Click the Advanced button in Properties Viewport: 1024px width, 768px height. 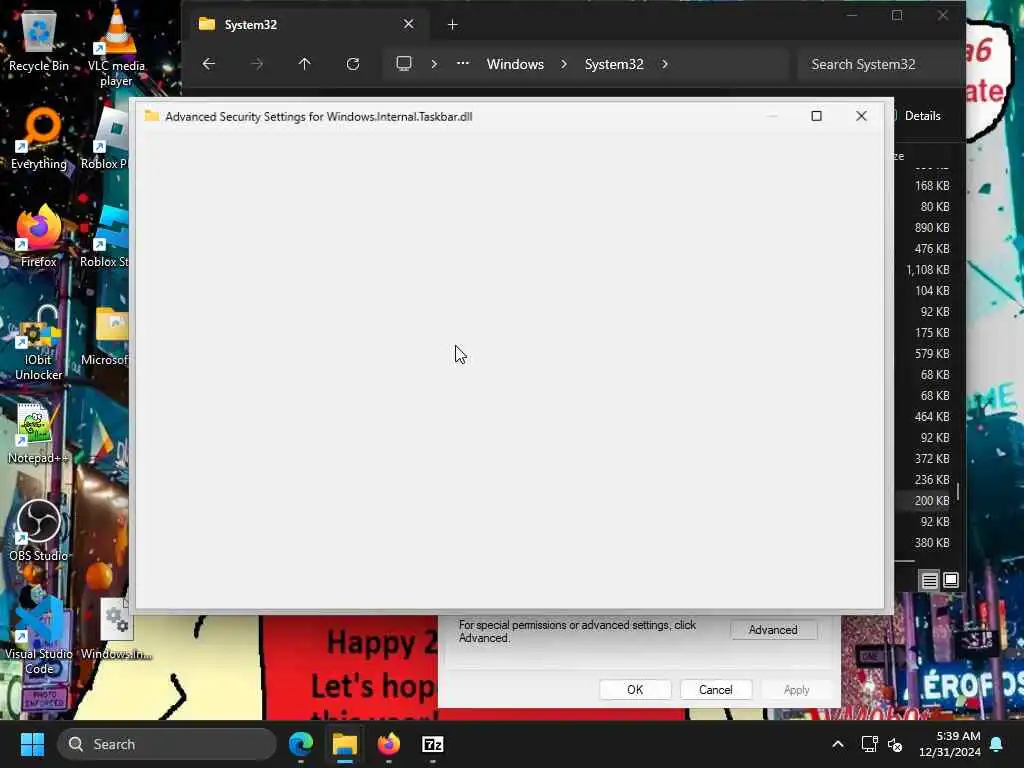point(773,630)
